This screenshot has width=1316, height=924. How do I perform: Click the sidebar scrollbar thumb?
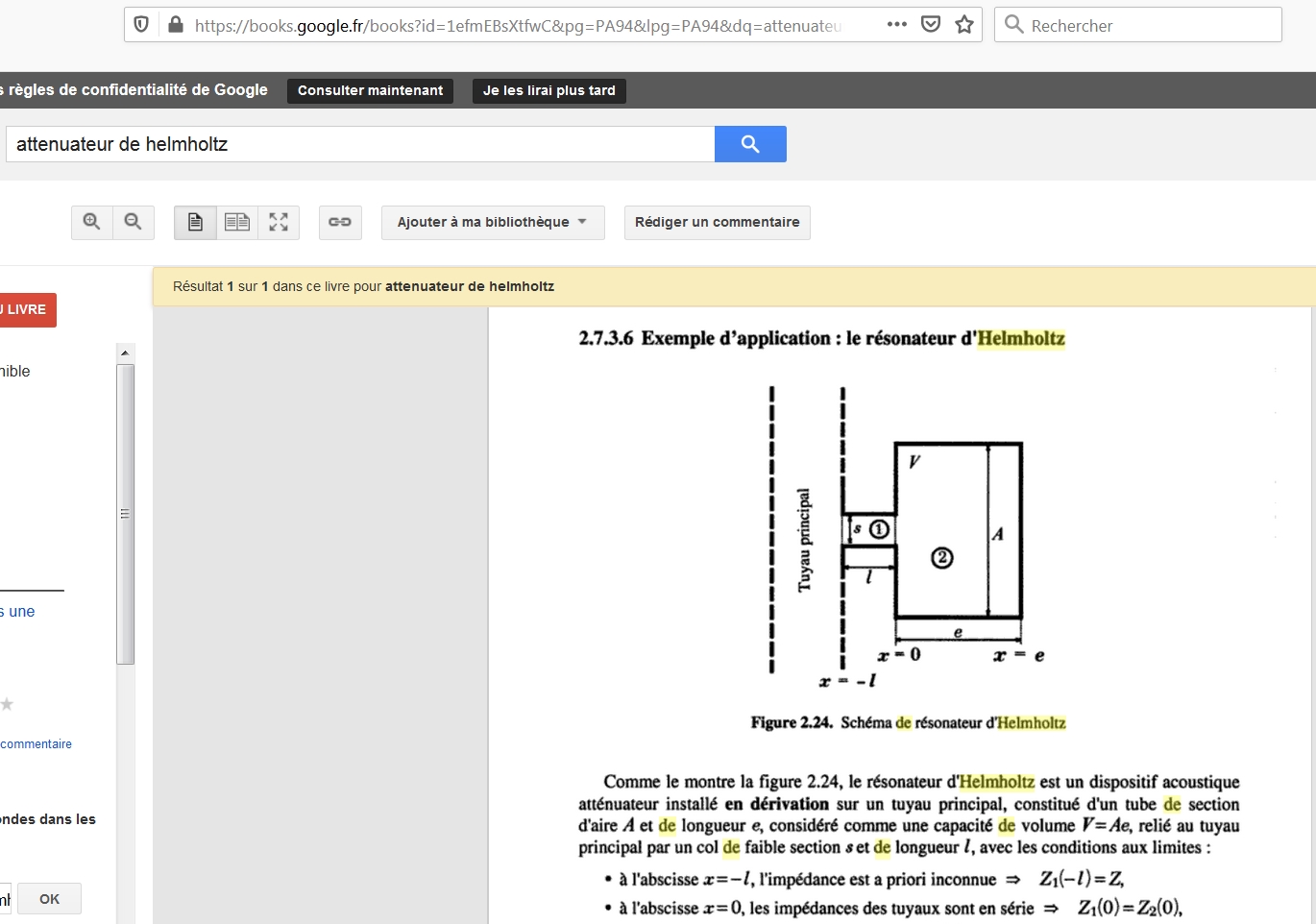[125, 514]
